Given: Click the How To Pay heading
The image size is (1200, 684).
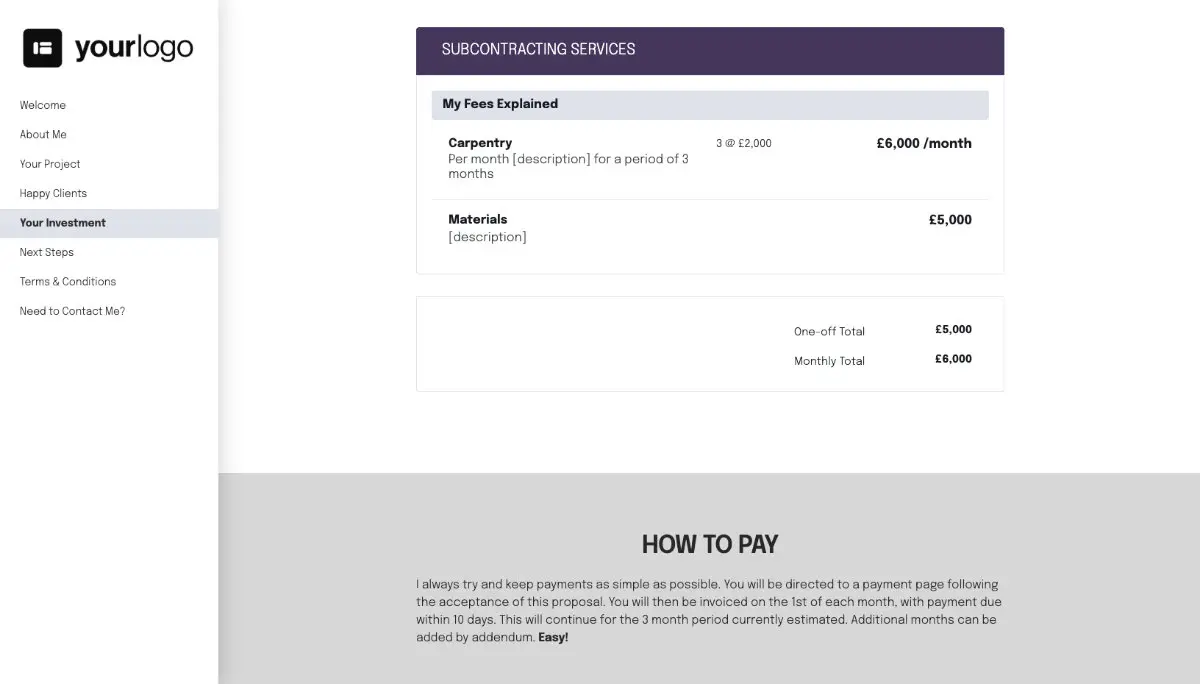Looking at the screenshot, I should (709, 545).
